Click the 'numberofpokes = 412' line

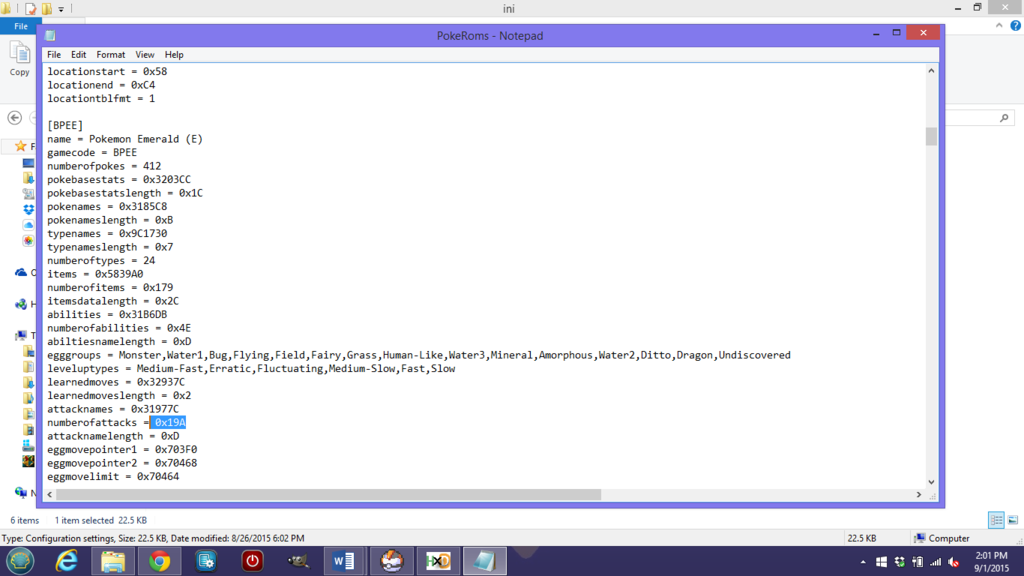coord(104,166)
